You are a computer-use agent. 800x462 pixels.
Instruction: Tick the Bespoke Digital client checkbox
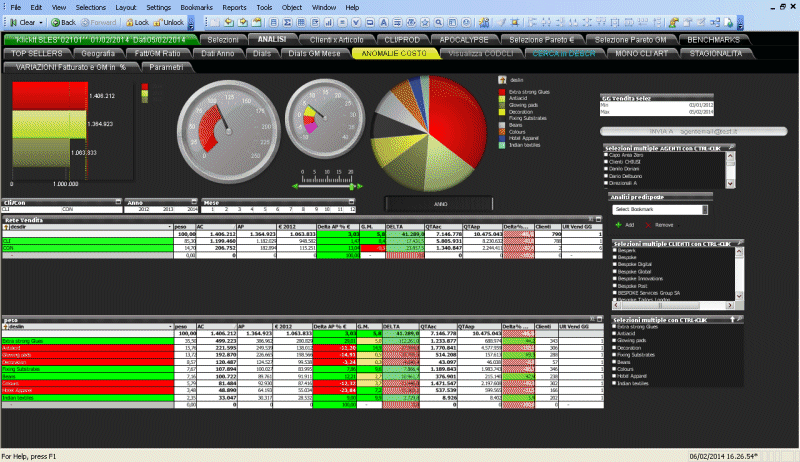(615, 264)
